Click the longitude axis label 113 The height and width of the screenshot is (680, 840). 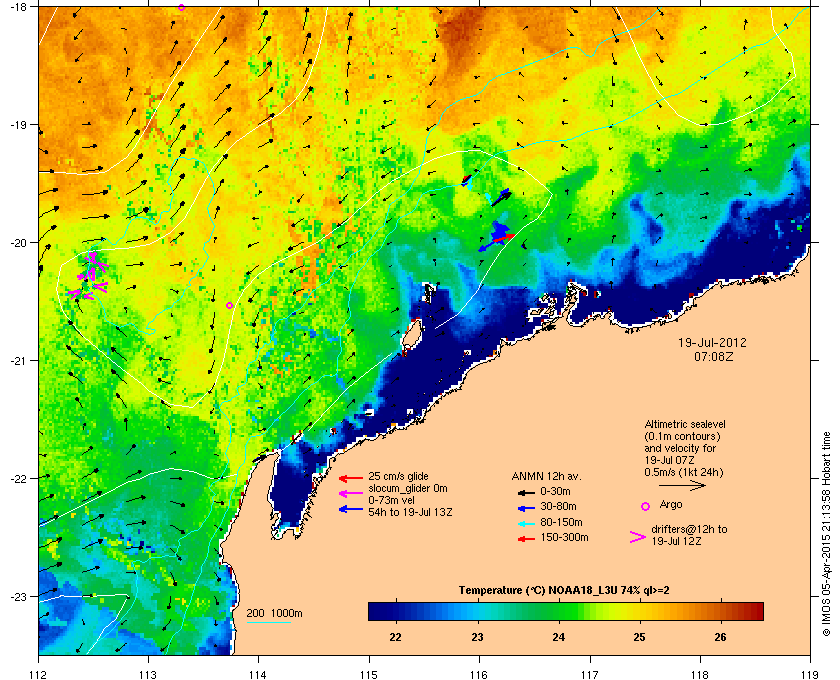(148, 674)
